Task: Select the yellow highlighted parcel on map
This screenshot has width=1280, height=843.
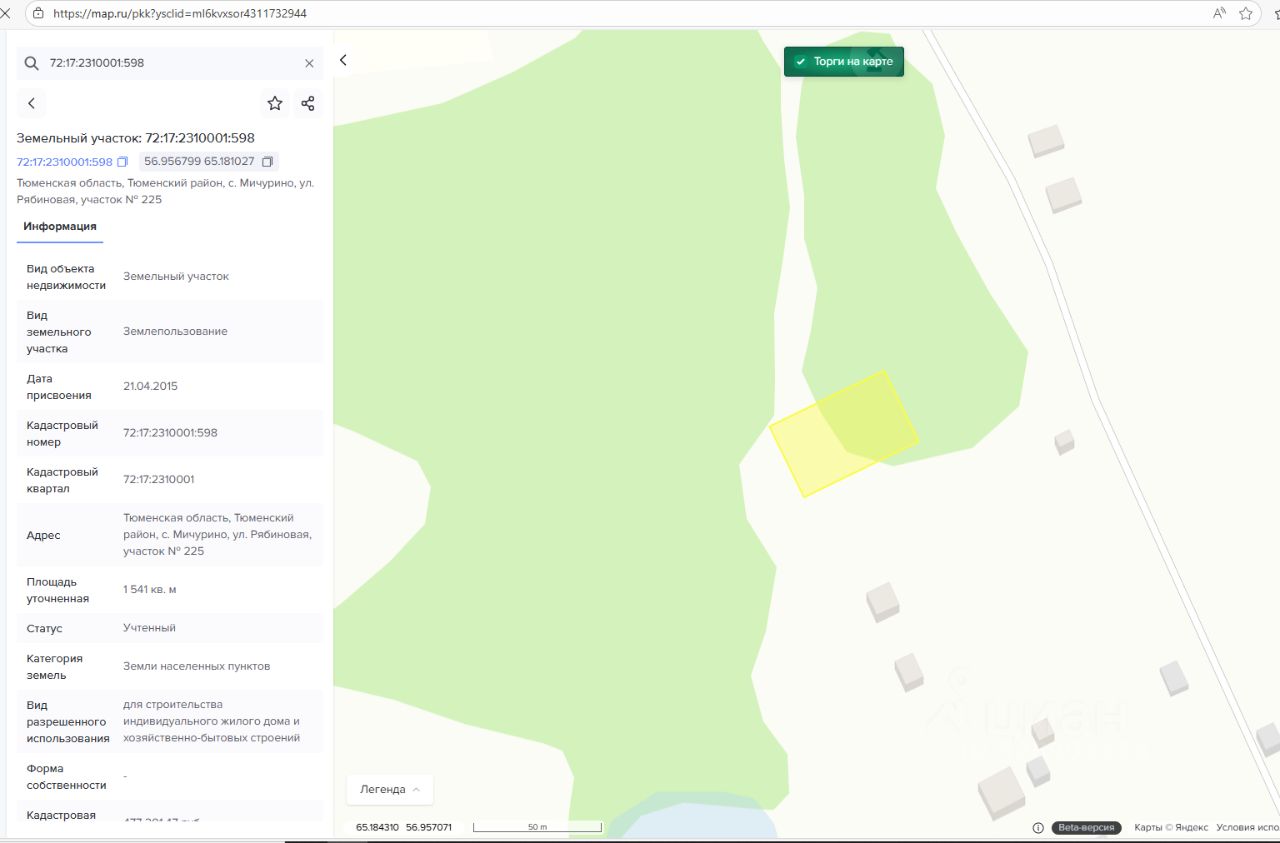Action: (843, 434)
